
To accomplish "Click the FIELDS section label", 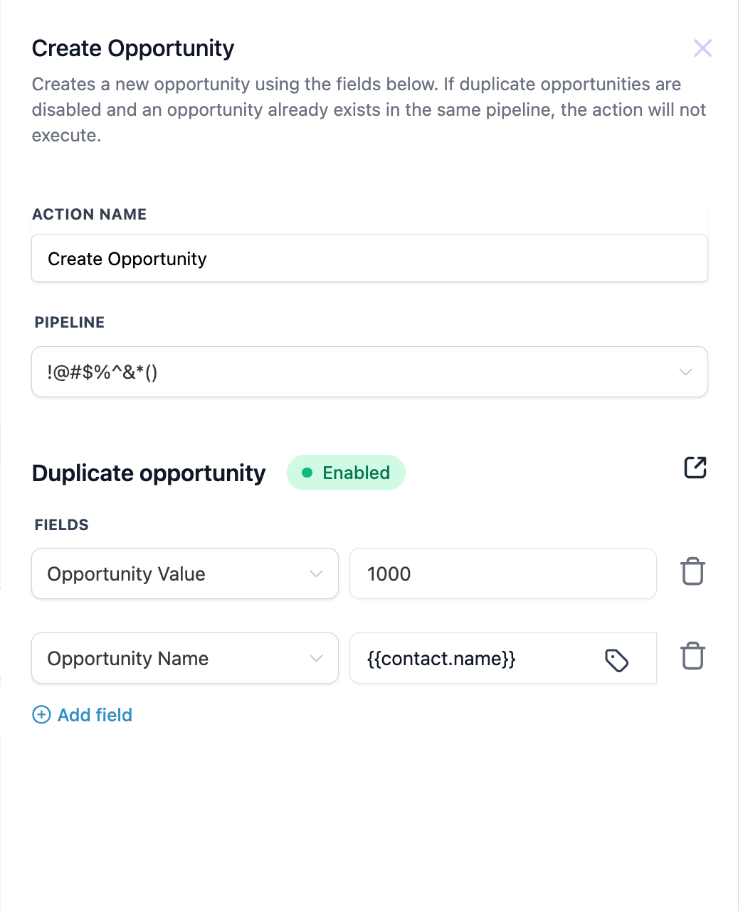I will click(62, 524).
